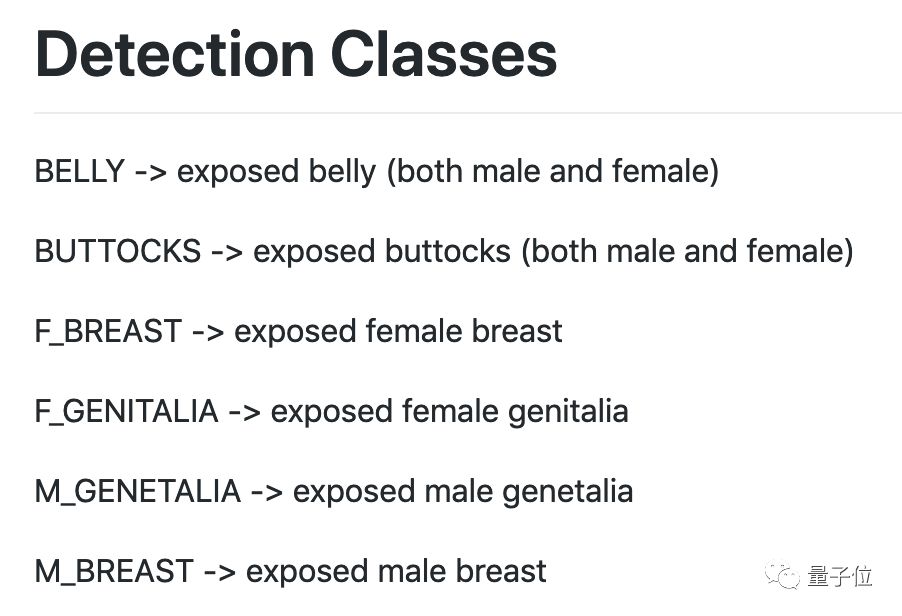Click the 'exposed male genetalia' description

[x=462, y=491]
